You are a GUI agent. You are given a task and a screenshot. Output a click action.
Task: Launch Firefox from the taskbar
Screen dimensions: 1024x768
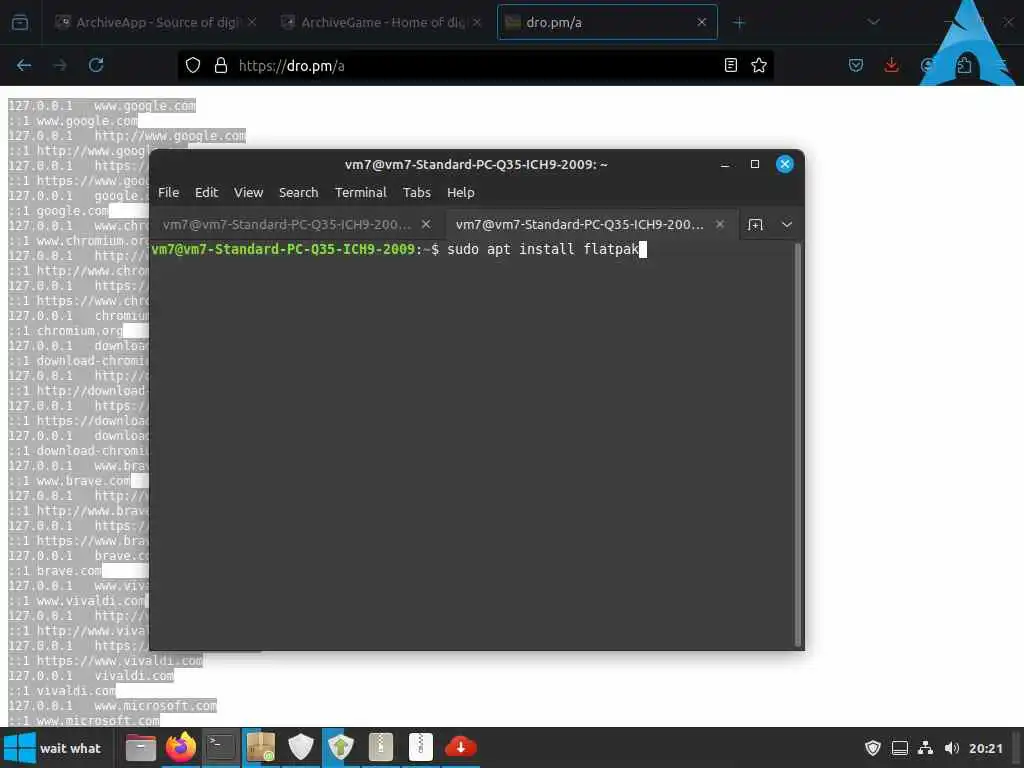click(x=181, y=748)
